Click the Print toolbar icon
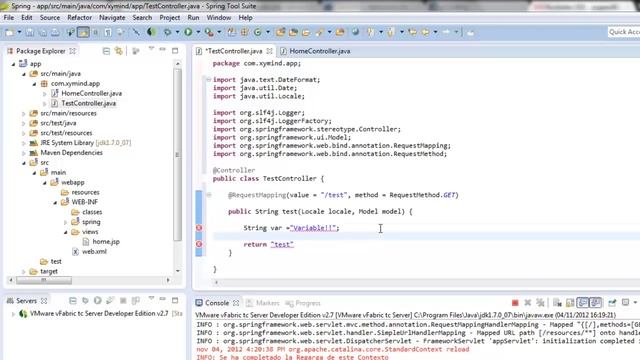The width and height of the screenshot is (640, 360). pyautogui.click(x=55, y=32)
